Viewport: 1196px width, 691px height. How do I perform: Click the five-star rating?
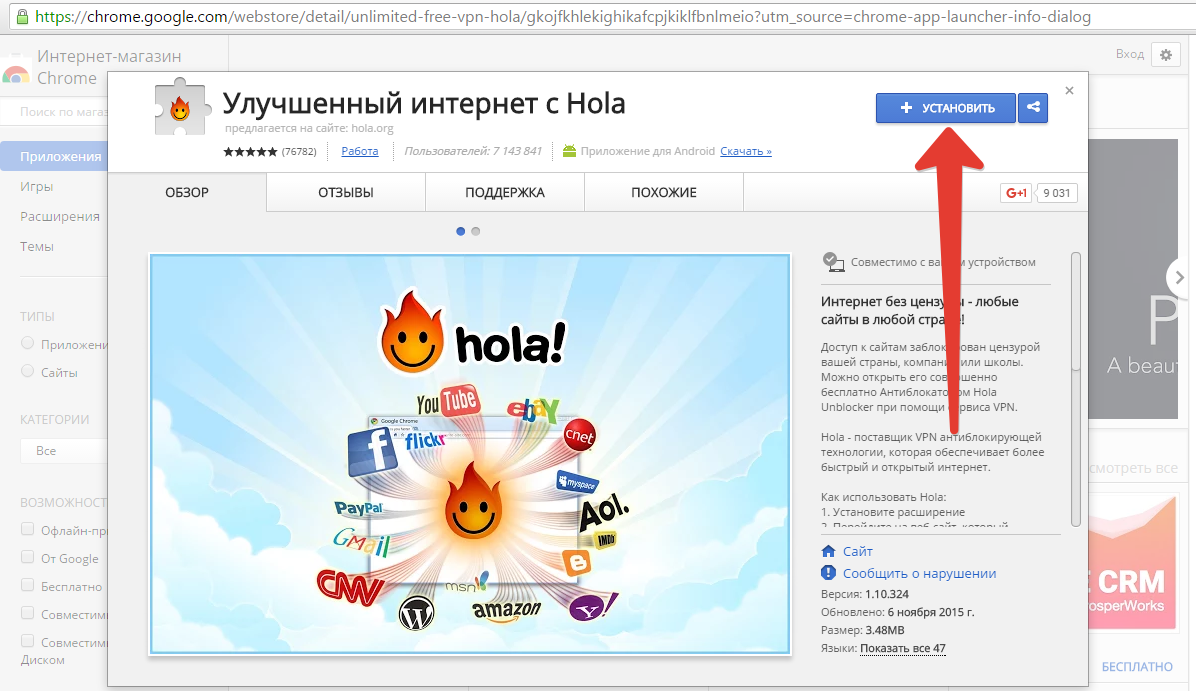(x=250, y=152)
